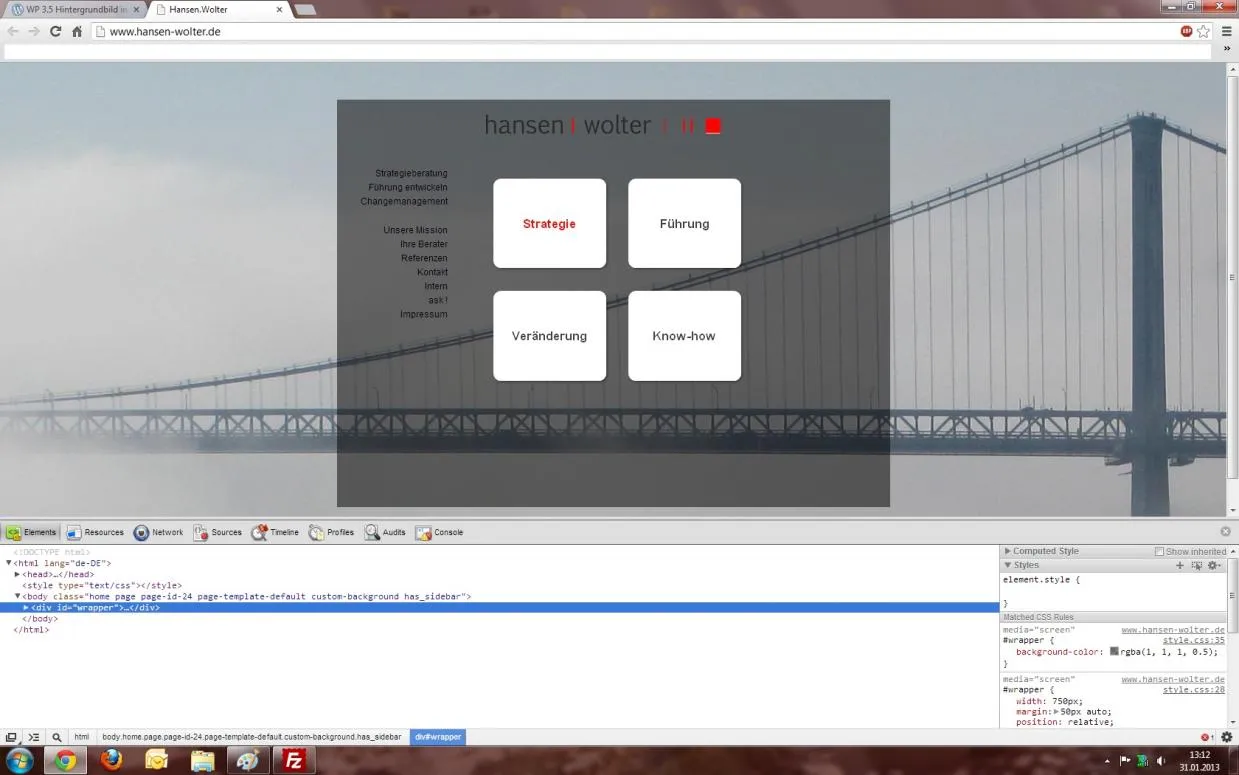Open the Audits panel in DevTools
Screen dimensions: 1239x775
click(x=385, y=533)
